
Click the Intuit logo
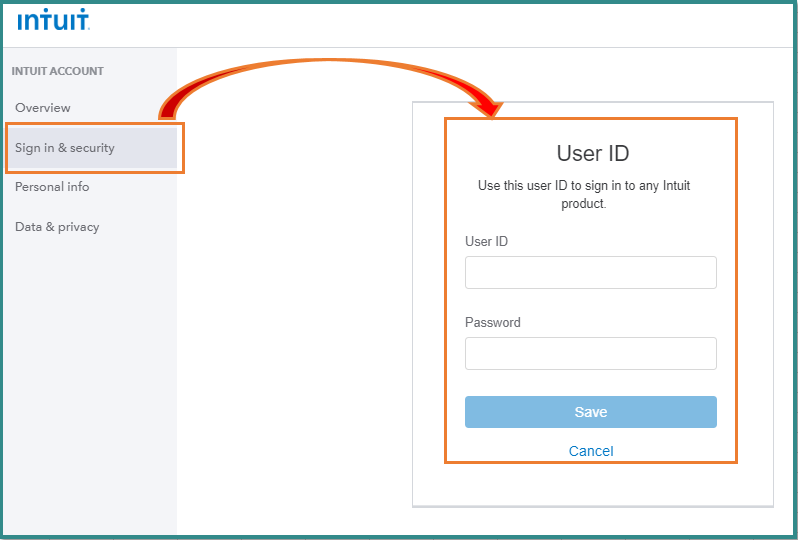pyautogui.click(x=53, y=19)
